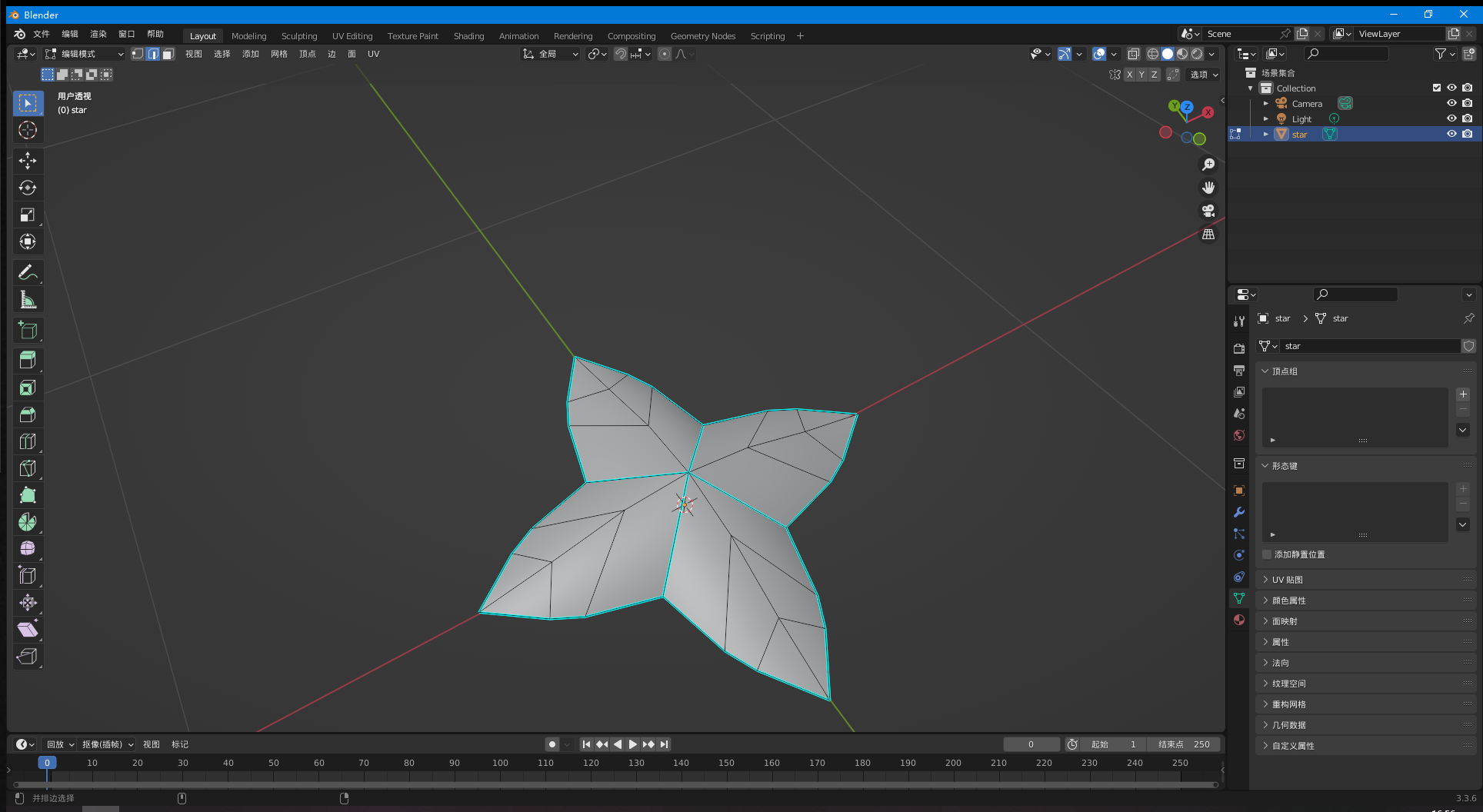
Task: Activate the 3D Cursor tool
Action: click(x=28, y=130)
